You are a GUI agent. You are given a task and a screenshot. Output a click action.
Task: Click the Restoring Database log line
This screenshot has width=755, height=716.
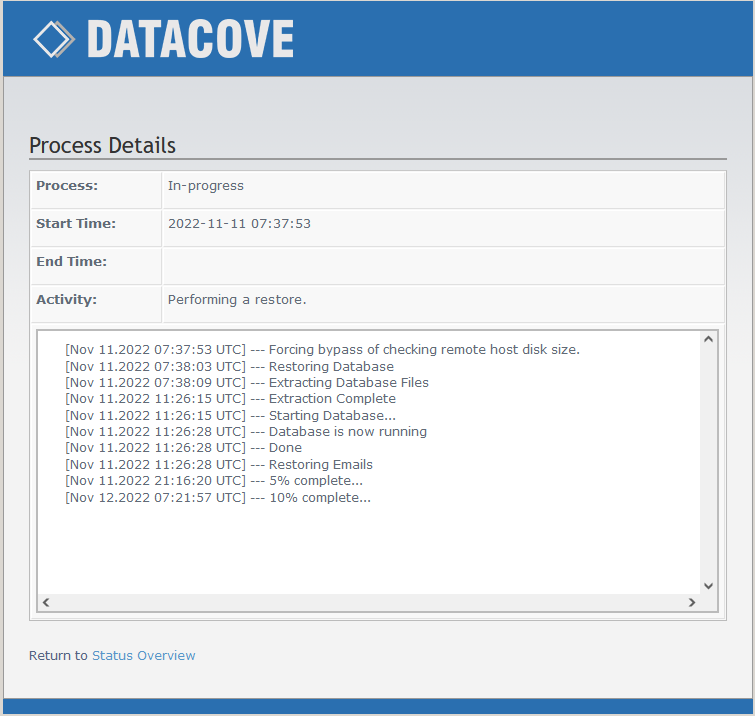click(229, 366)
